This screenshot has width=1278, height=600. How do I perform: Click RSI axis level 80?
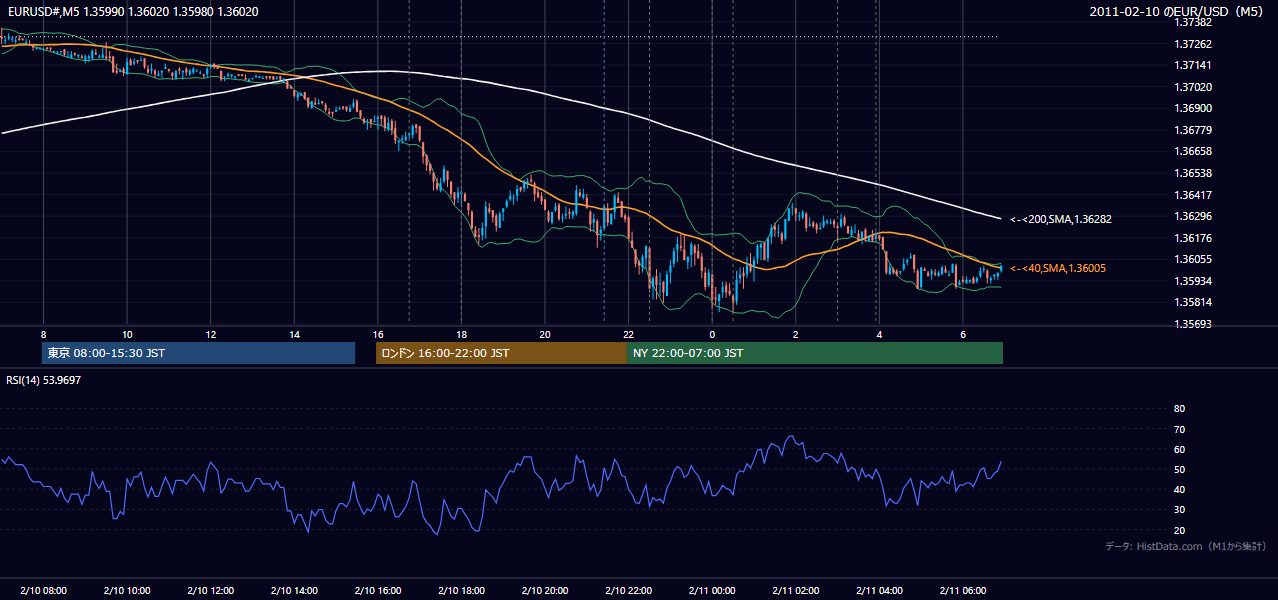click(x=1179, y=409)
